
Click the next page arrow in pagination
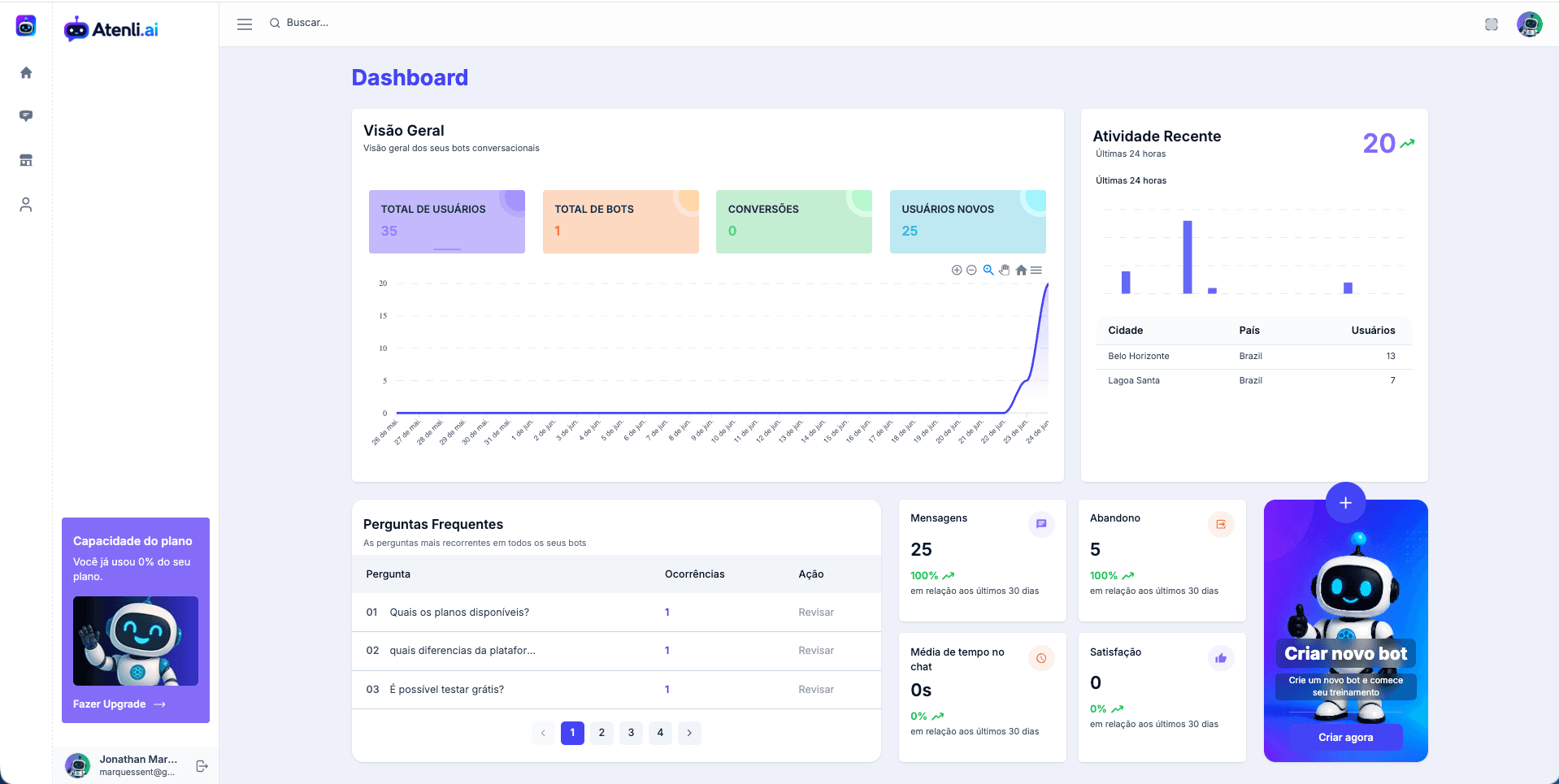click(689, 733)
